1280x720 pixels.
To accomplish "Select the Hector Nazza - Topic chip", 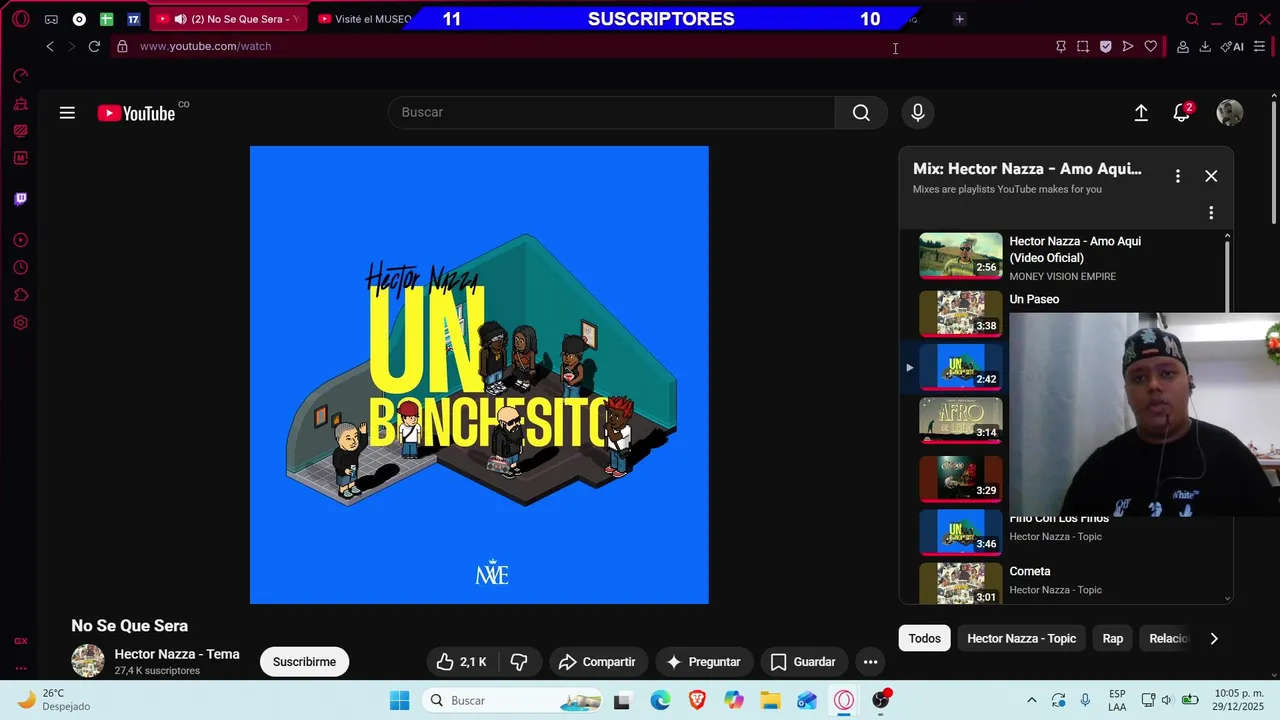I will pos(1021,638).
